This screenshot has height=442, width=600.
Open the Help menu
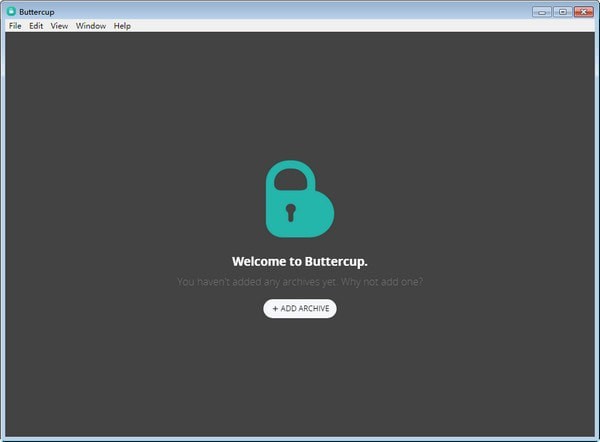click(x=122, y=26)
